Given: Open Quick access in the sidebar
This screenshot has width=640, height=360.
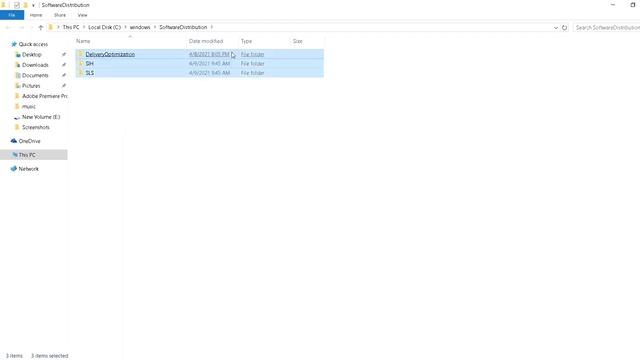Looking at the screenshot, I should coord(33,44).
